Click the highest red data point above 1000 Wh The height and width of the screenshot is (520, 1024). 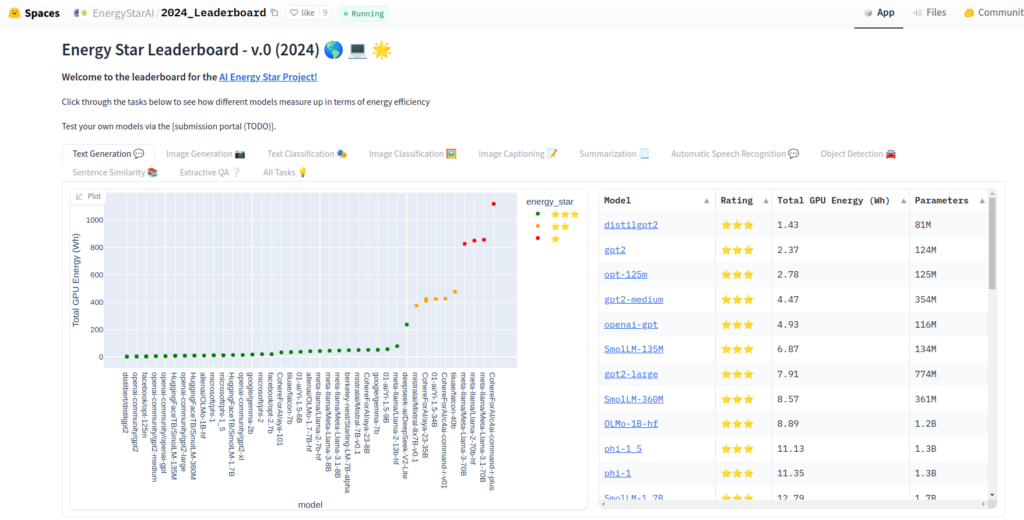coord(493,204)
